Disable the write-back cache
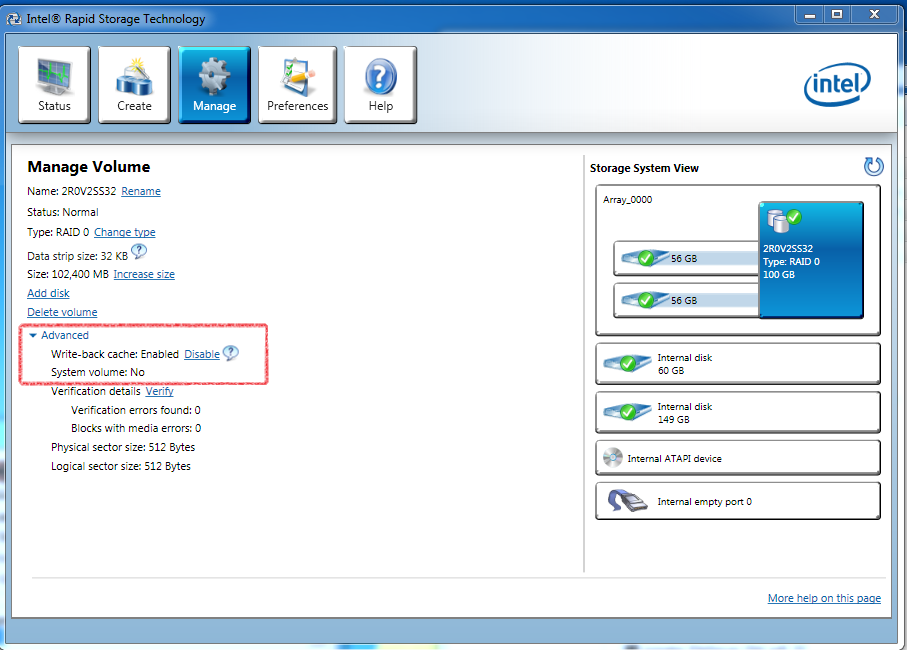907x650 pixels. pyautogui.click(x=202, y=354)
